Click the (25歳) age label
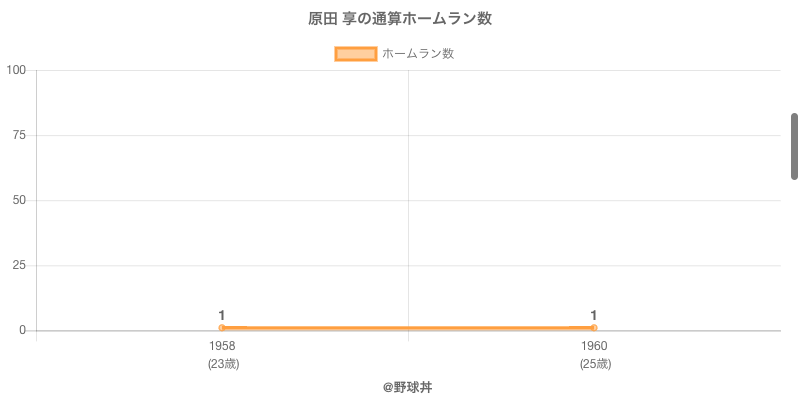 (x=595, y=364)
